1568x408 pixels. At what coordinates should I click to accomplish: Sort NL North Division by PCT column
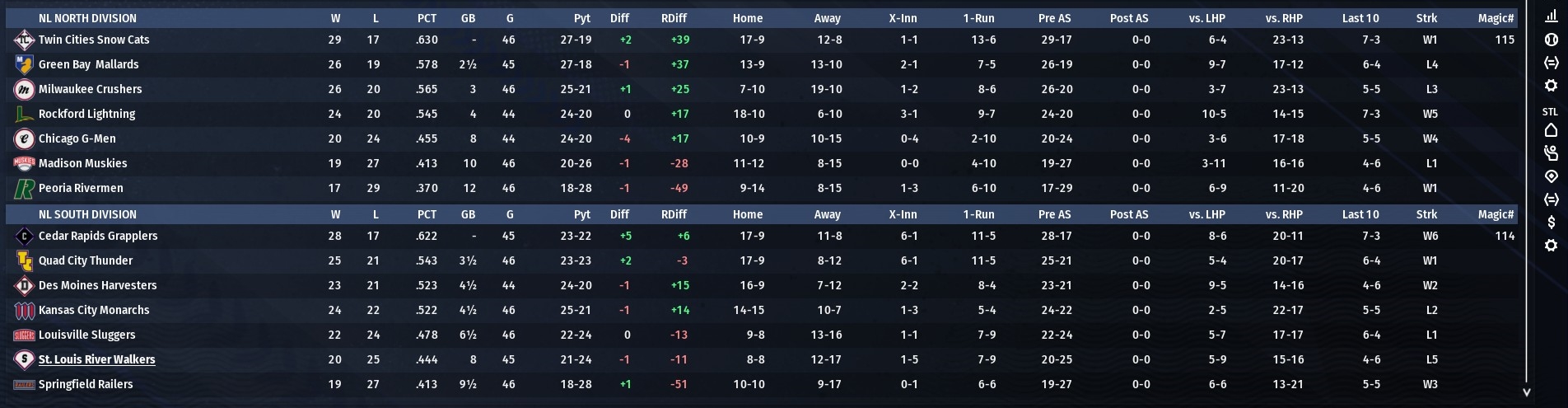tap(427, 18)
